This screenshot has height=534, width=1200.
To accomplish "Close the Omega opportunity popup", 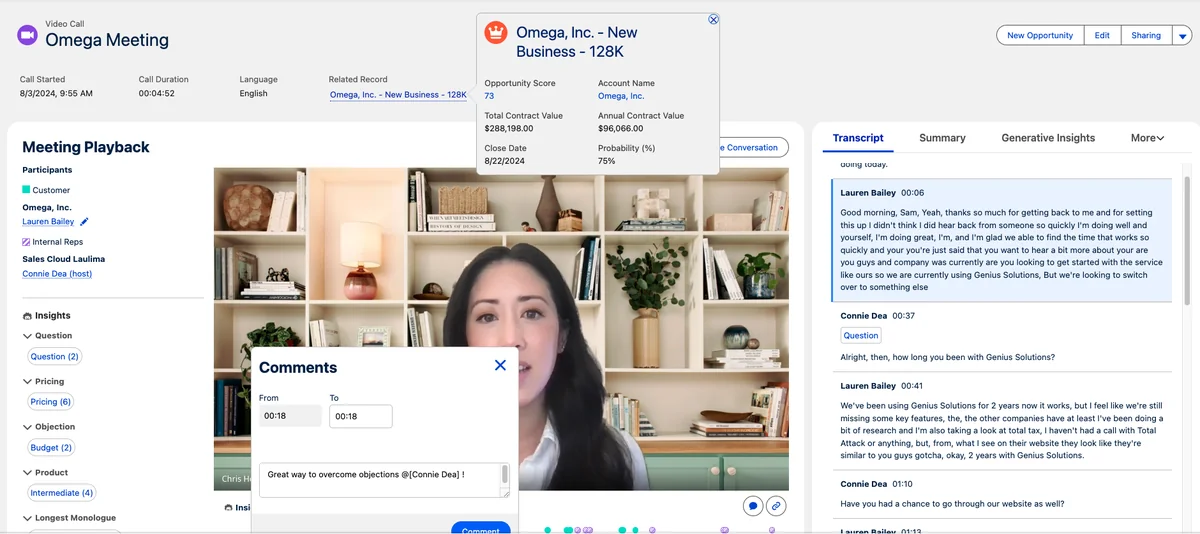I will click(x=713, y=19).
